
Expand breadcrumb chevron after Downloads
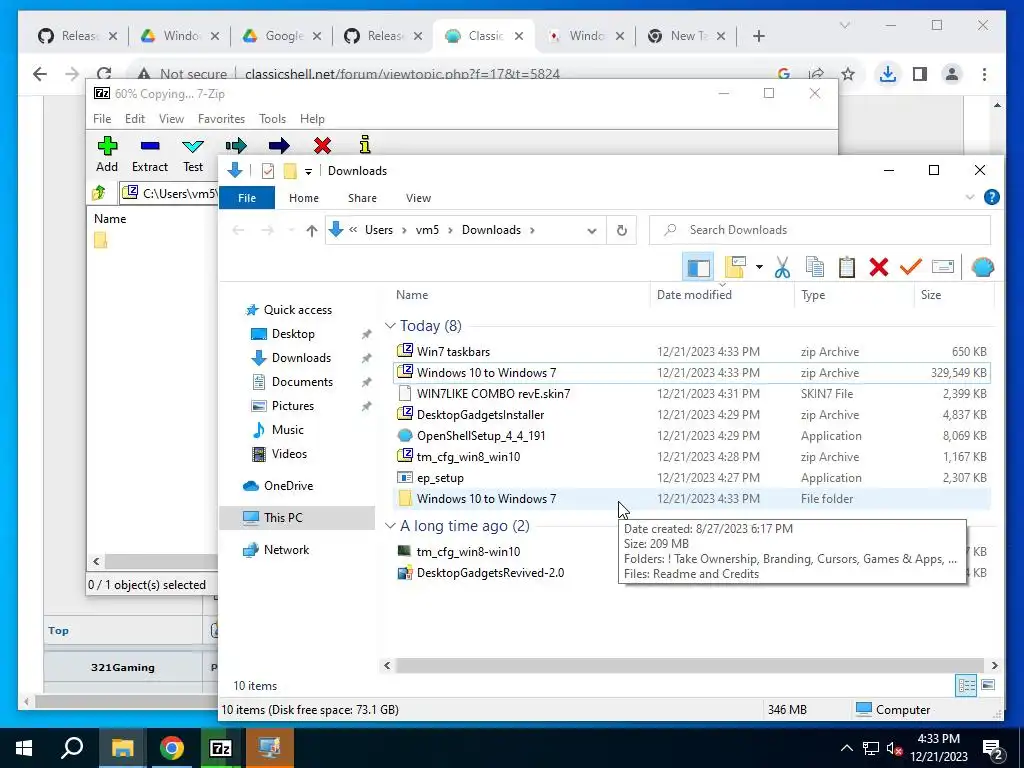pos(533,230)
